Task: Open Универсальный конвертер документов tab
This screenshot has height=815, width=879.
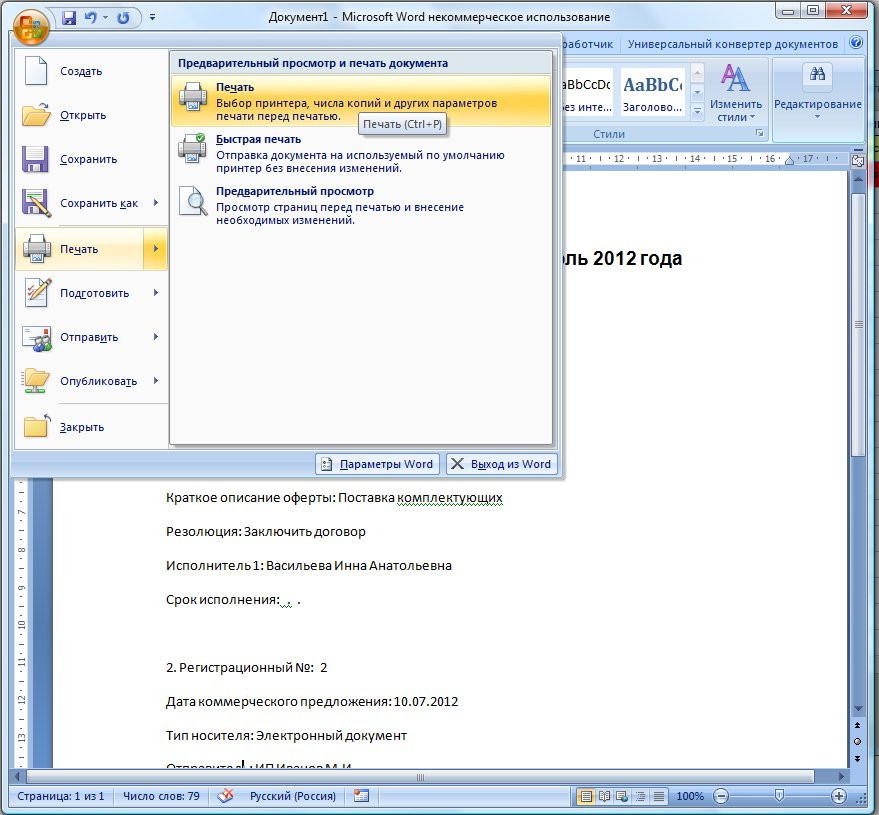Action: pyautogui.click(x=733, y=44)
